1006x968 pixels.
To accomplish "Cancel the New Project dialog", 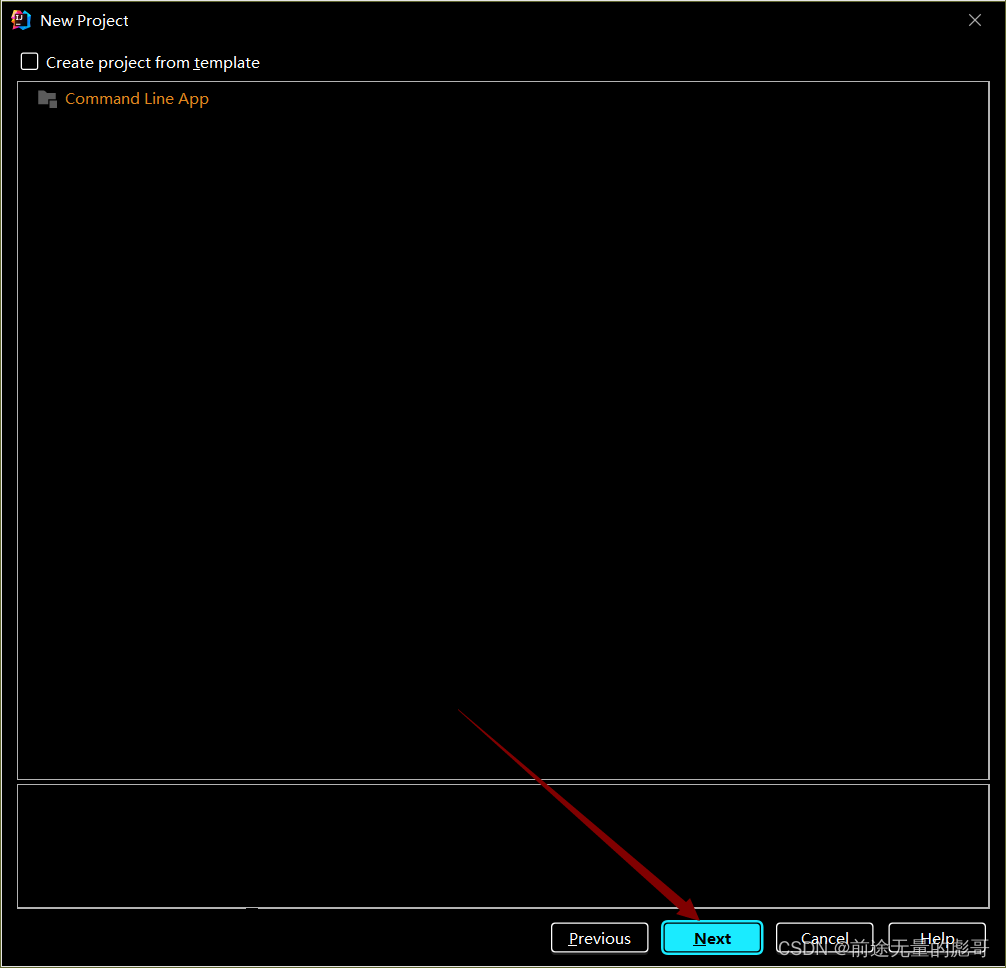I will click(x=824, y=938).
